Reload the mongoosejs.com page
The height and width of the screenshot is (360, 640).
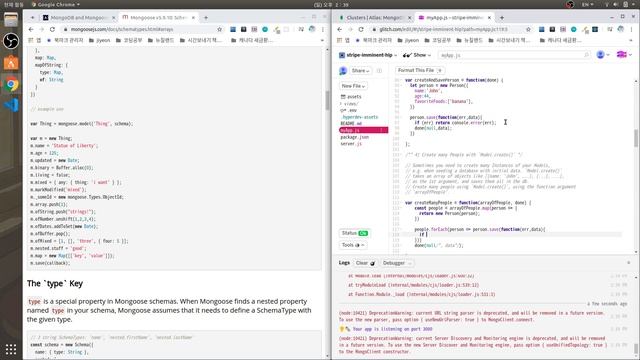tap(52, 29)
